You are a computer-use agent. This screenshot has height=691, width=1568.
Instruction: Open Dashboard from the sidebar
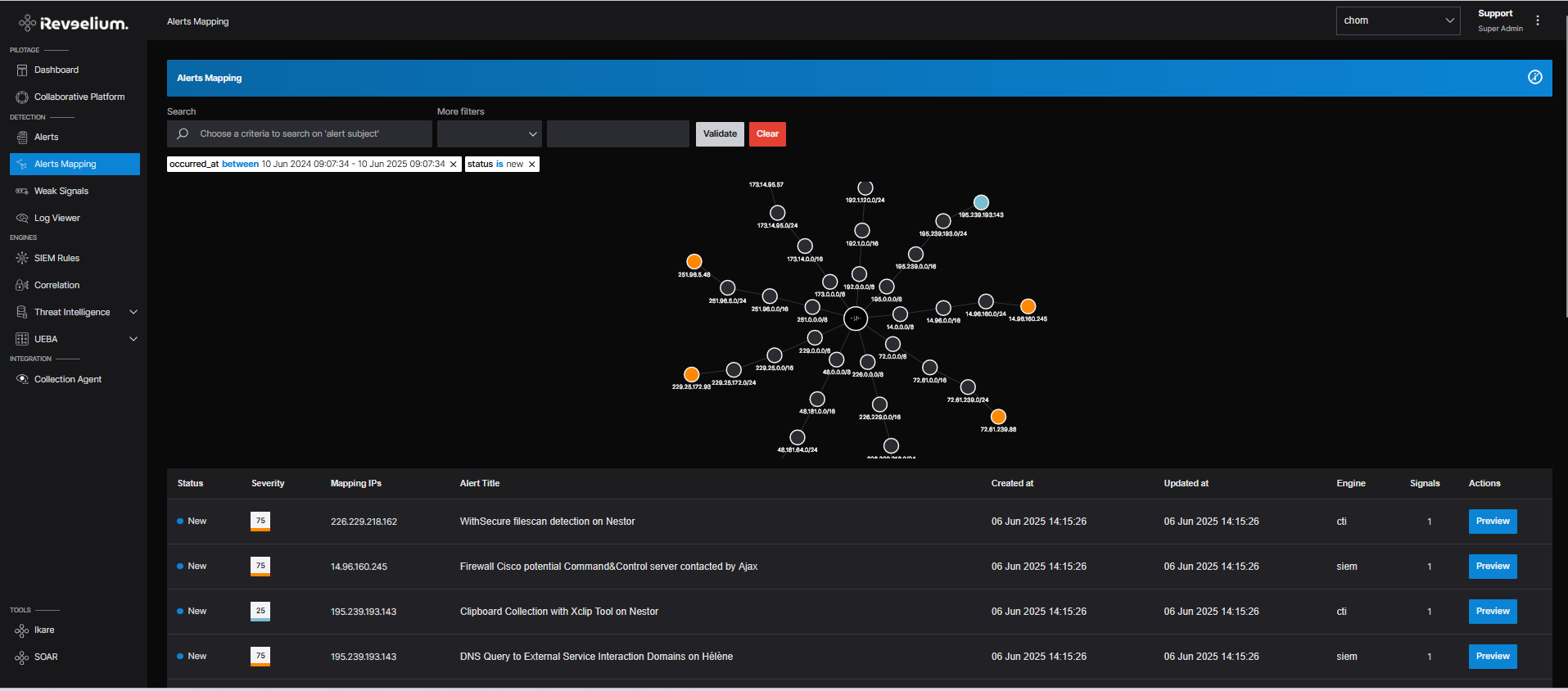(x=56, y=70)
